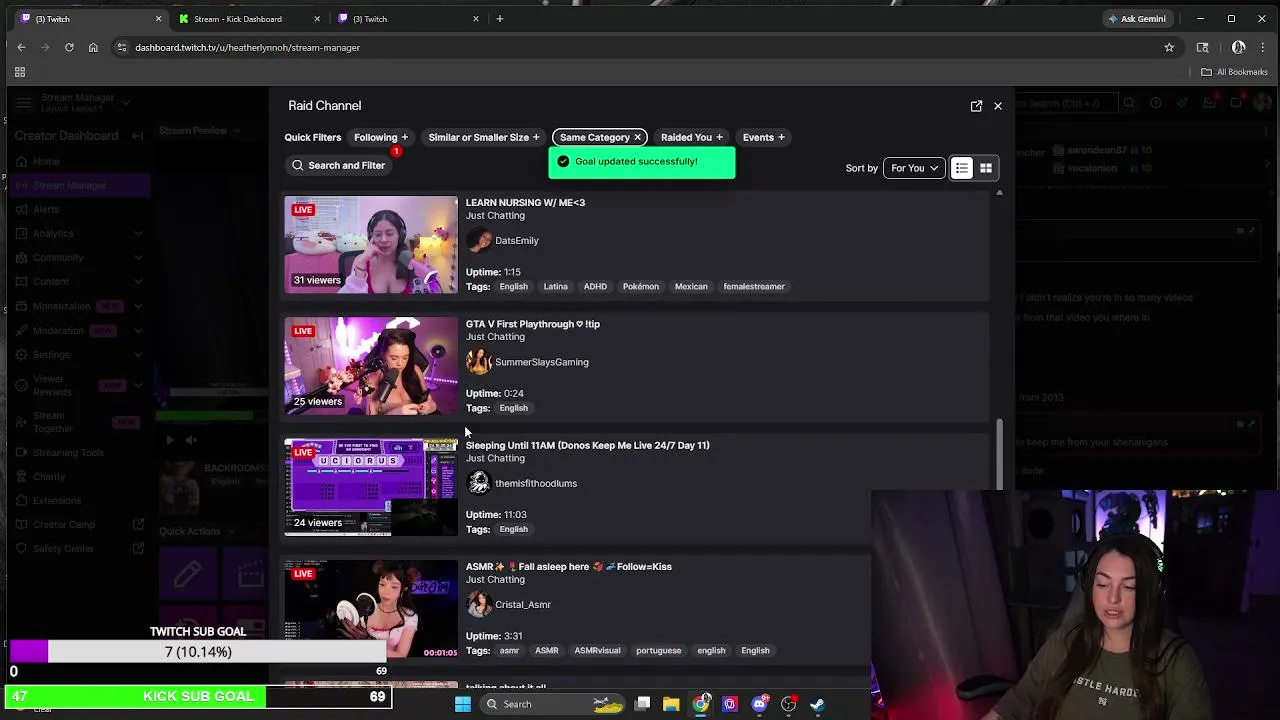Select DatsEmily stream thumbnail

pyautogui.click(x=371, y=245)
